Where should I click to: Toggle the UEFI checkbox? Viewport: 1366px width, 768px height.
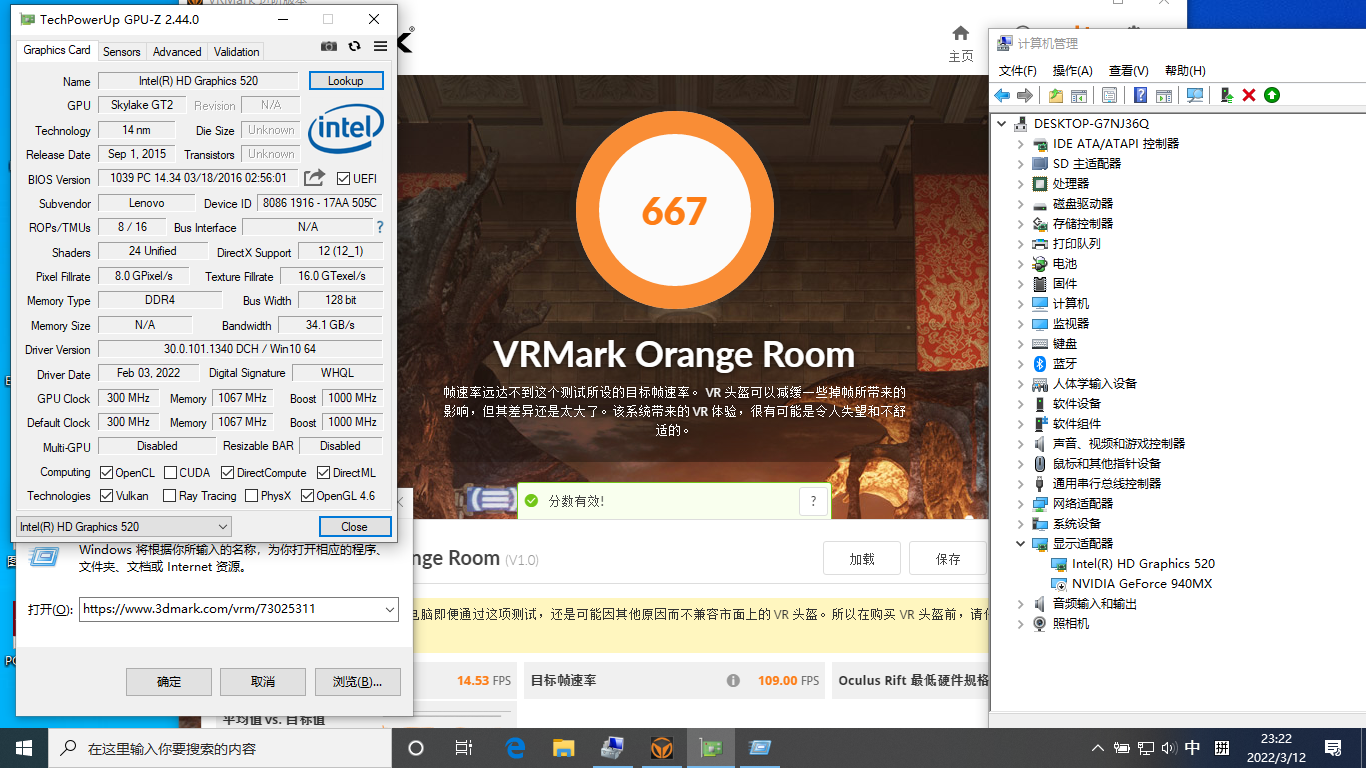point(344,178)
